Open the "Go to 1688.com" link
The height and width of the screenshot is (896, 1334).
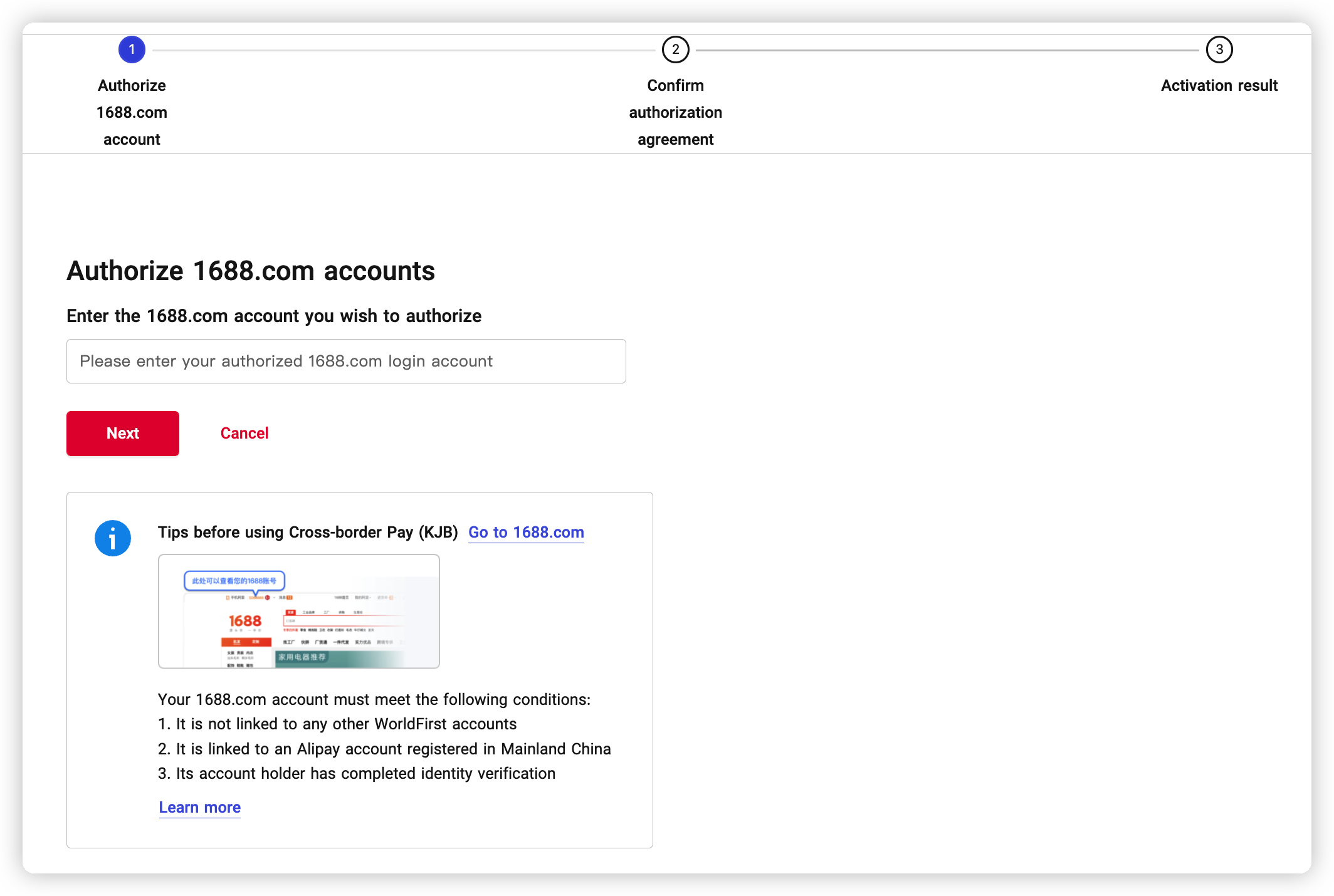pyautogui.click(x=526, y=533)
